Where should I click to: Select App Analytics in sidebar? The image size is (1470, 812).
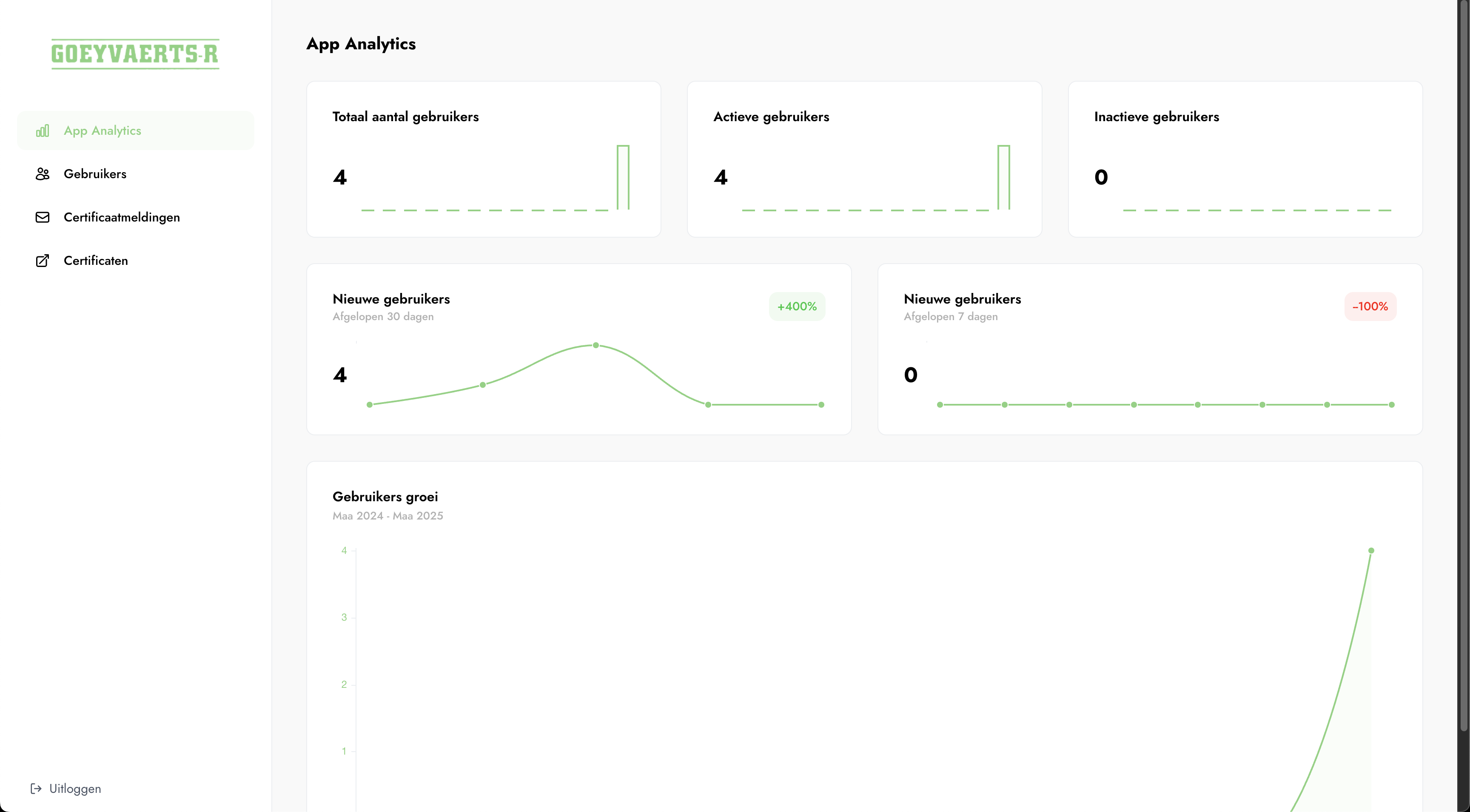pos(102,131)
